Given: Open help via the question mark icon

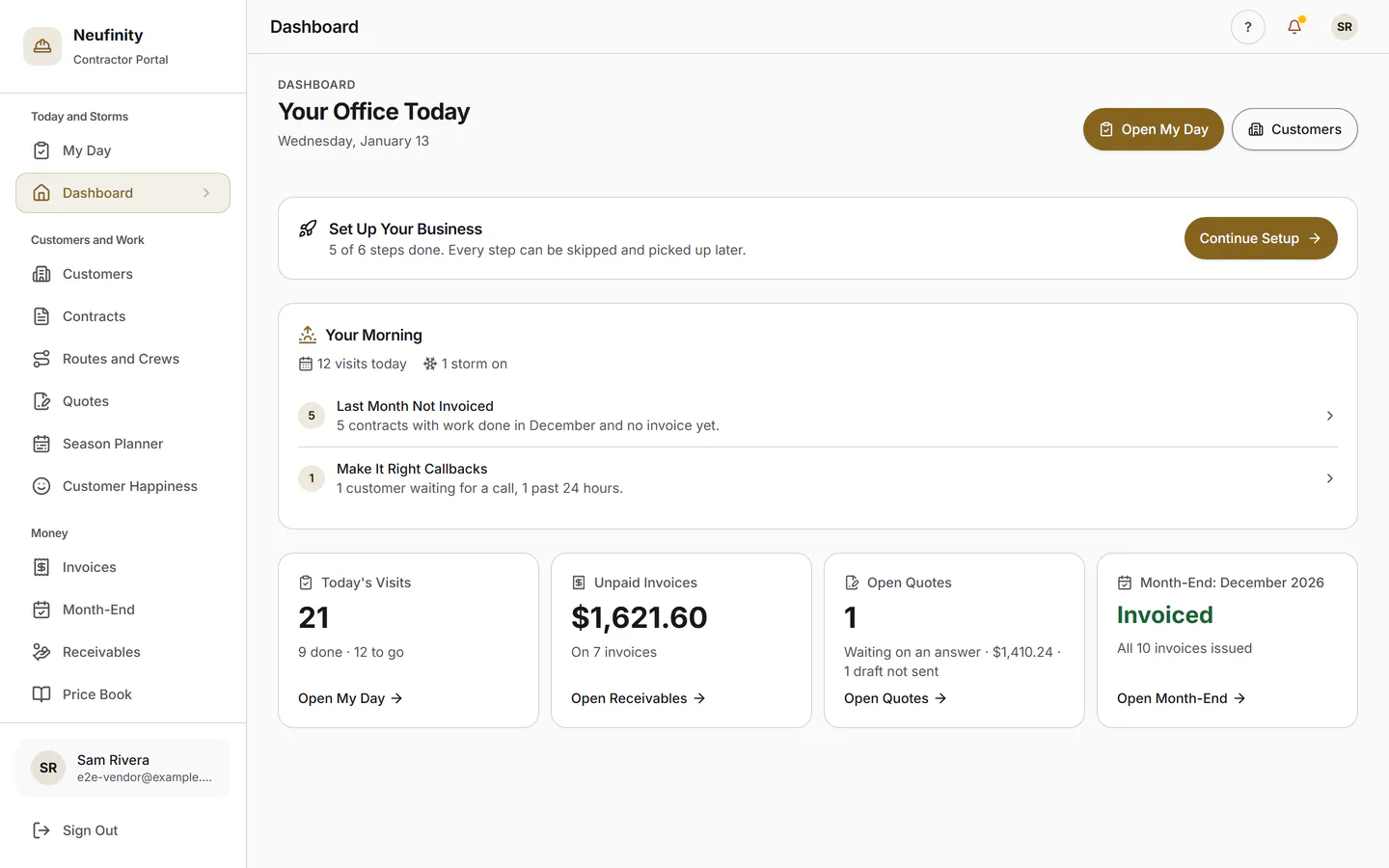Looking at the screenshot, I should [x=1248, y=27].
